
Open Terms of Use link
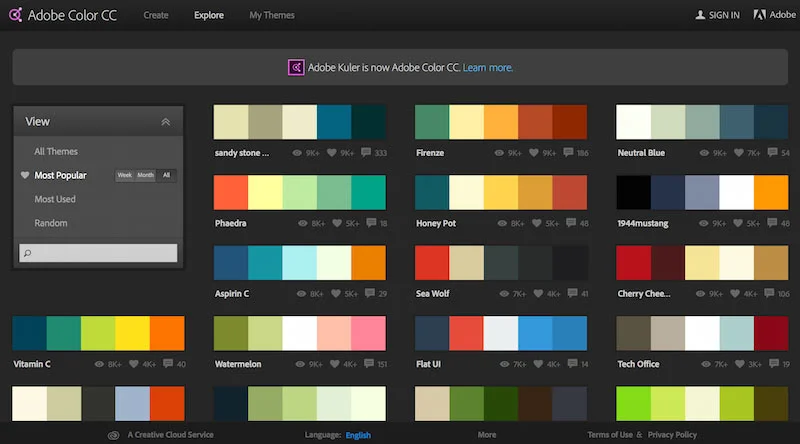click(610, 435)
